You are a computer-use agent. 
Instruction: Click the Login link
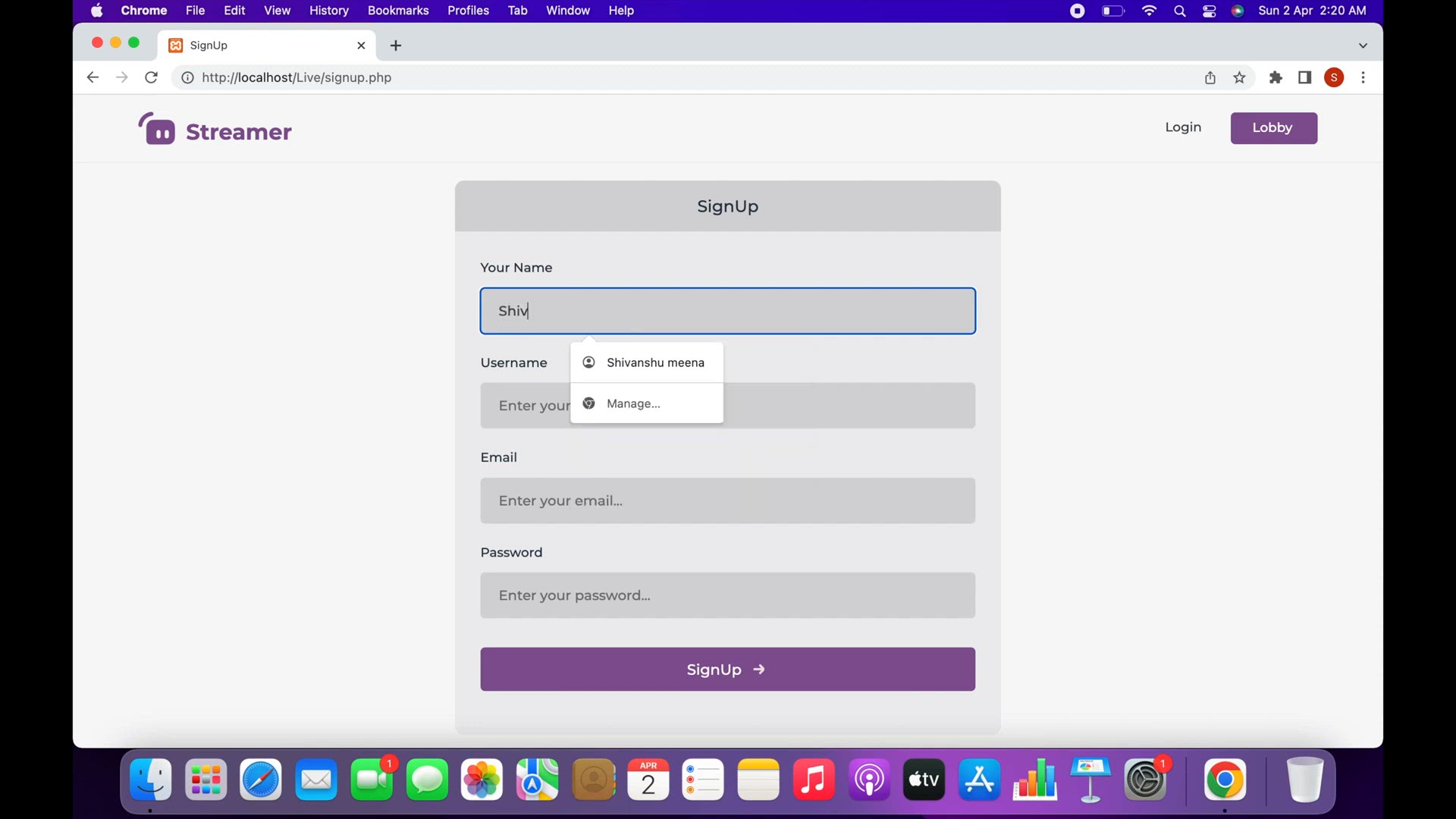(x=1183, y=127)
